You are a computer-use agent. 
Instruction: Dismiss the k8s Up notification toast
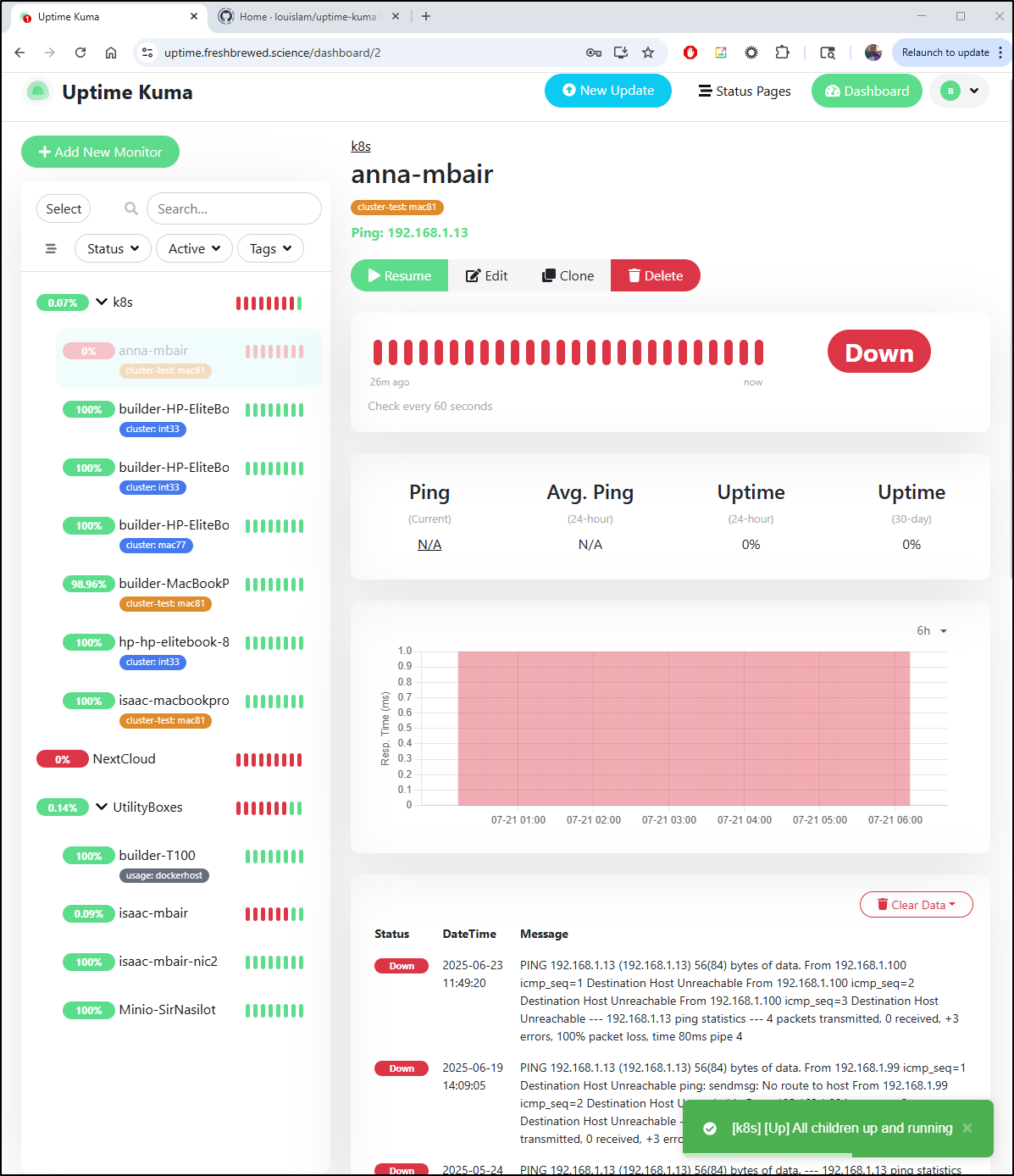pos(967,1128)
